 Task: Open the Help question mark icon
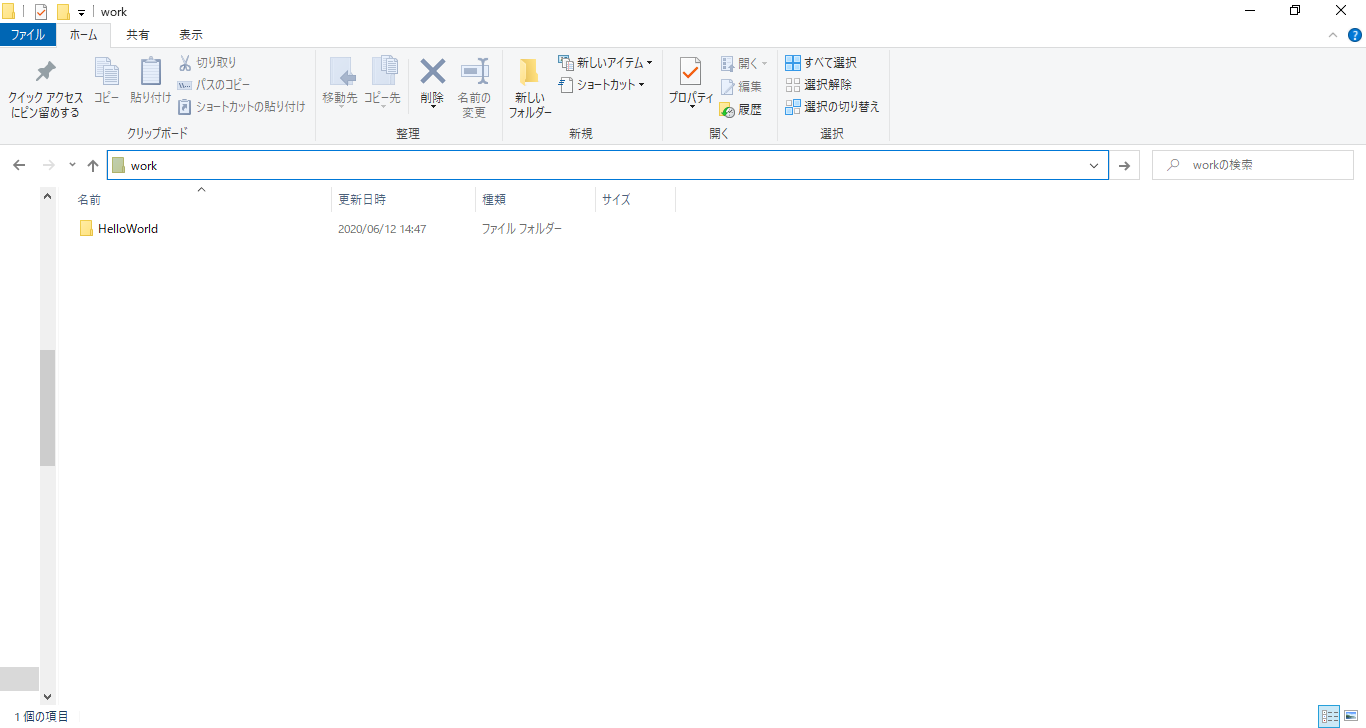point(1355,35)
